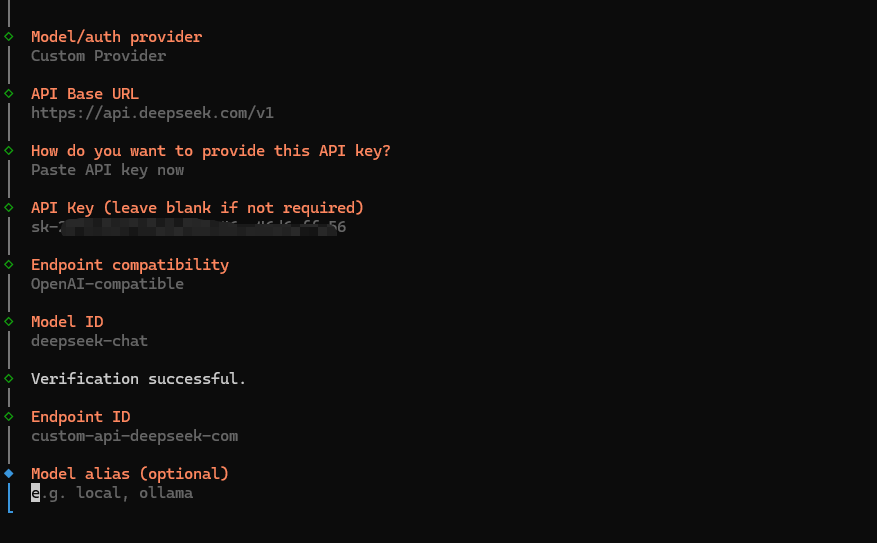Click the diamond beside Verification successful
Viewport: 877px width, 543px height.
point(9,379)
